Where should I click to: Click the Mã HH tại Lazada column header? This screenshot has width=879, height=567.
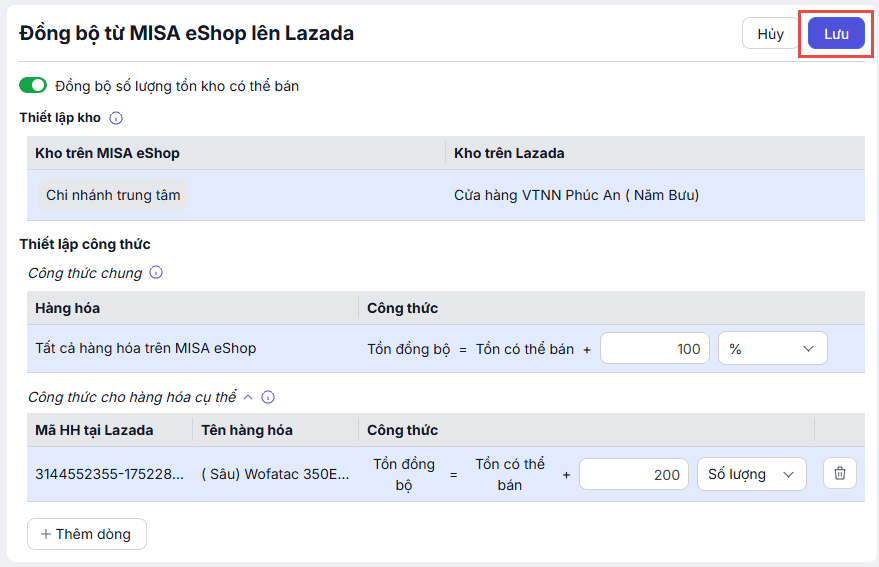point(94,430)
